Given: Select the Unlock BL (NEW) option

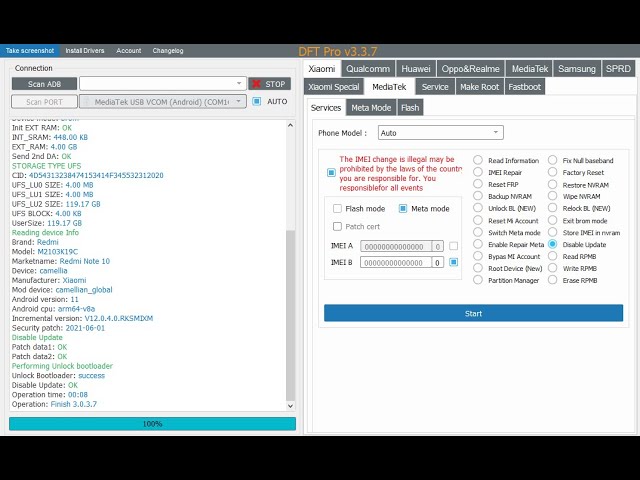Looking at the screenshot, I should pos(478,208).
